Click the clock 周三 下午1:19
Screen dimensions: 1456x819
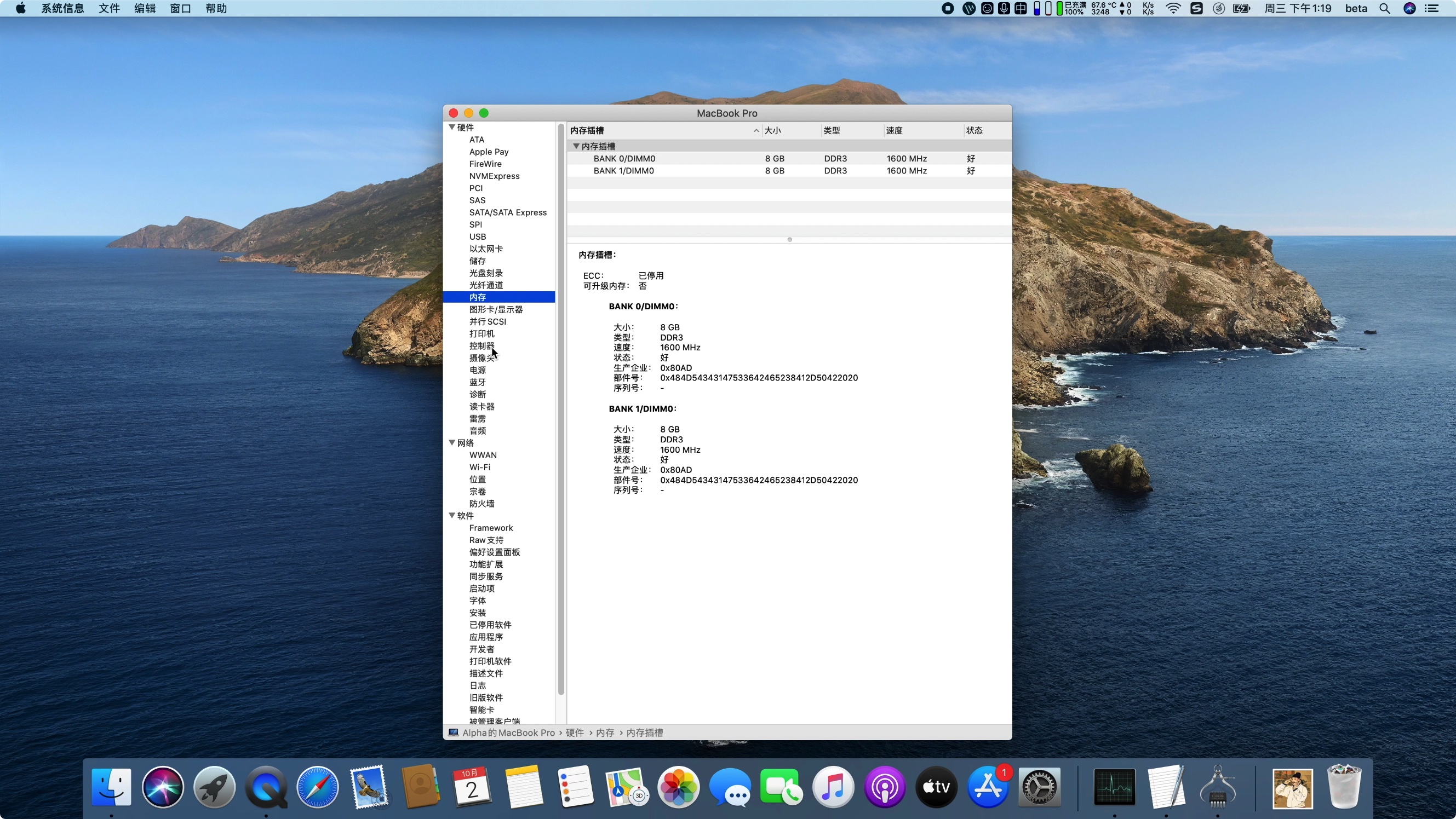coord(1298,8)
